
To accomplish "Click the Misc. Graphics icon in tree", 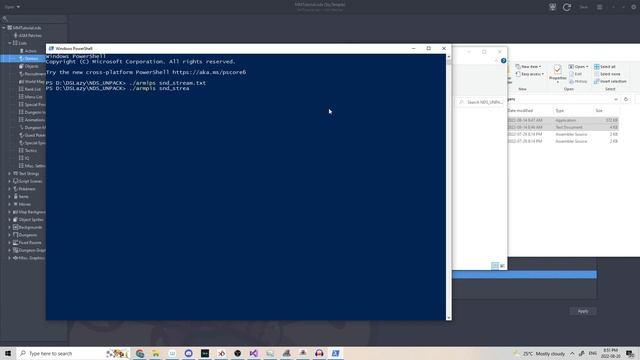I will (16, 258).
